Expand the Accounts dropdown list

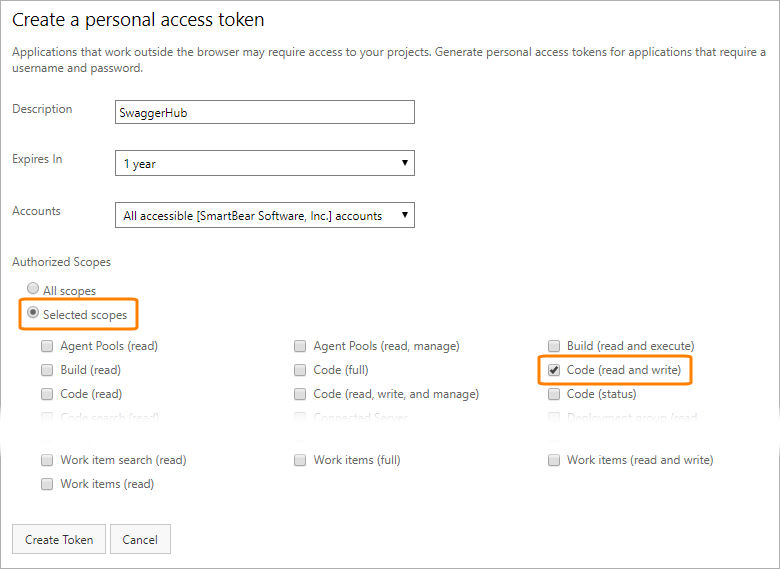click(265, 215)
